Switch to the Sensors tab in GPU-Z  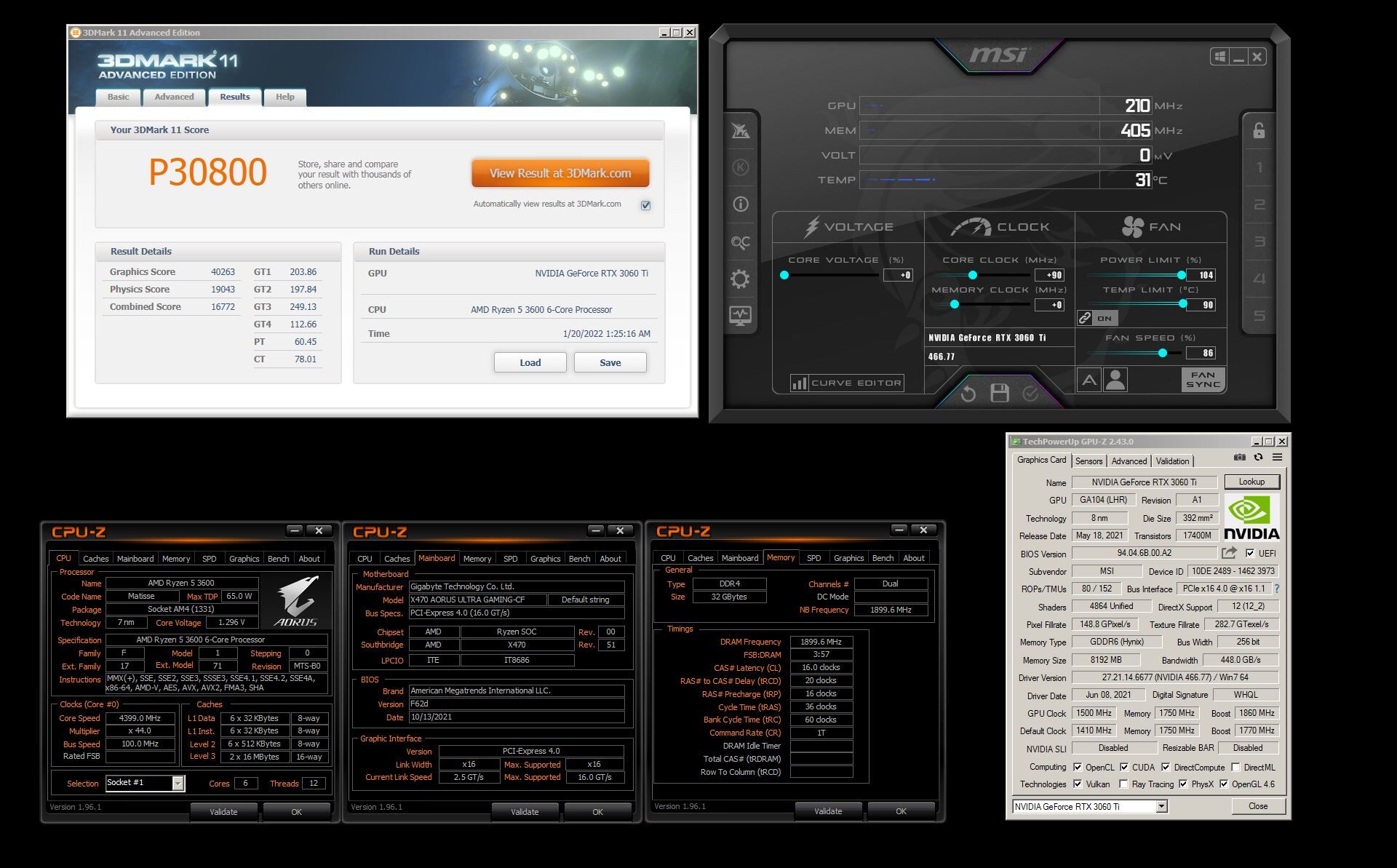click(x=1088, y=461)
